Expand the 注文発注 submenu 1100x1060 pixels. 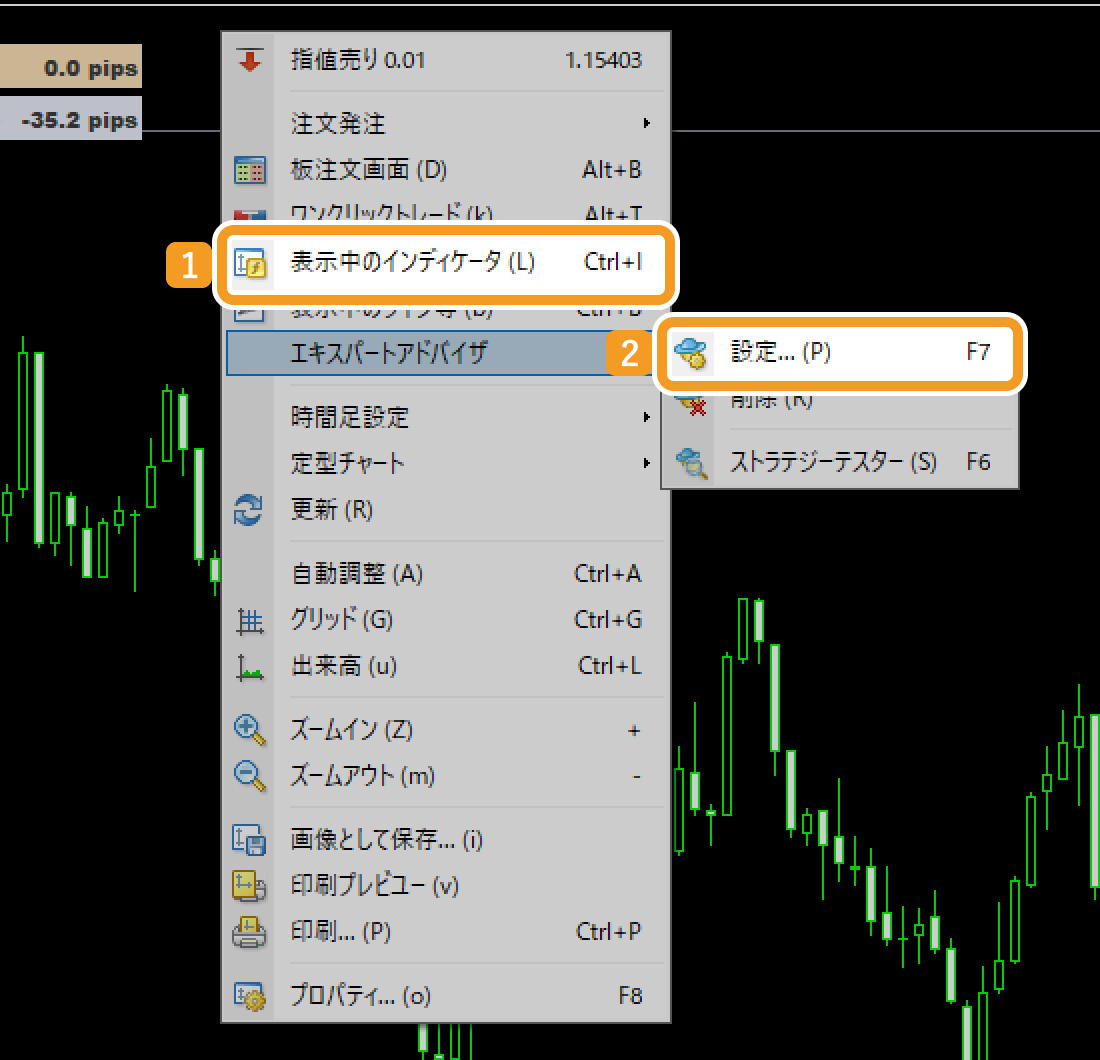(400, 123)
